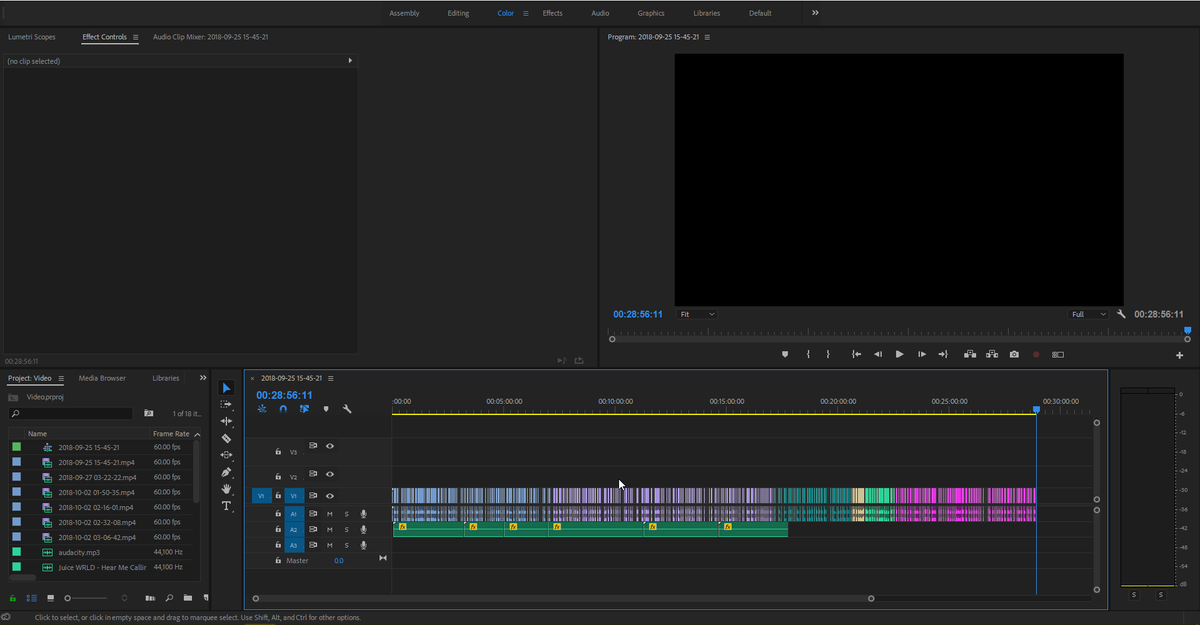Image resolution: width=1200 pixels, height=625 pixels.
Task: Click the create bin from search icon
Action: pos(148,413)
